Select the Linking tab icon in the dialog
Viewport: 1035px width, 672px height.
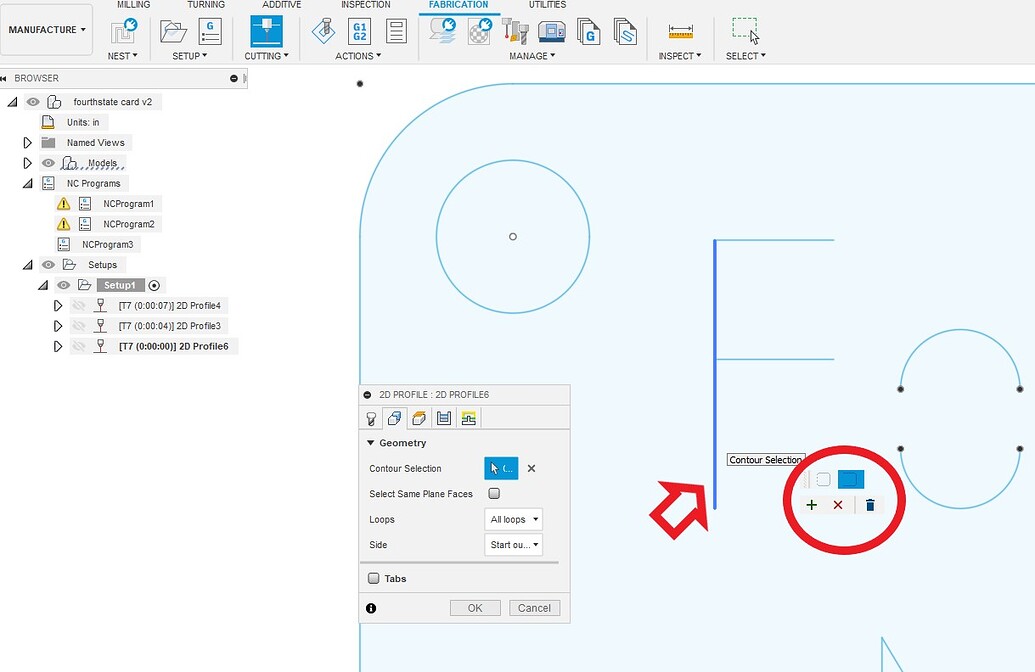coord(467,417)
